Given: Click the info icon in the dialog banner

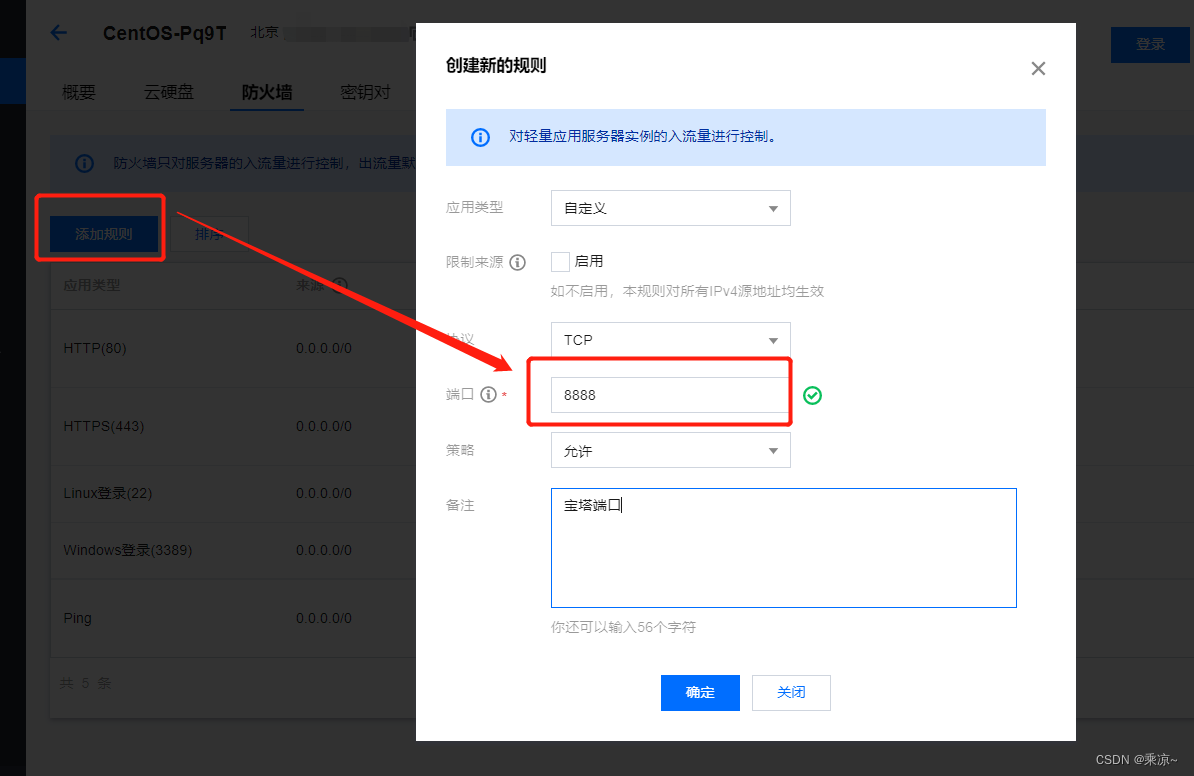Looking at the screenshot, I should [480, 137].
